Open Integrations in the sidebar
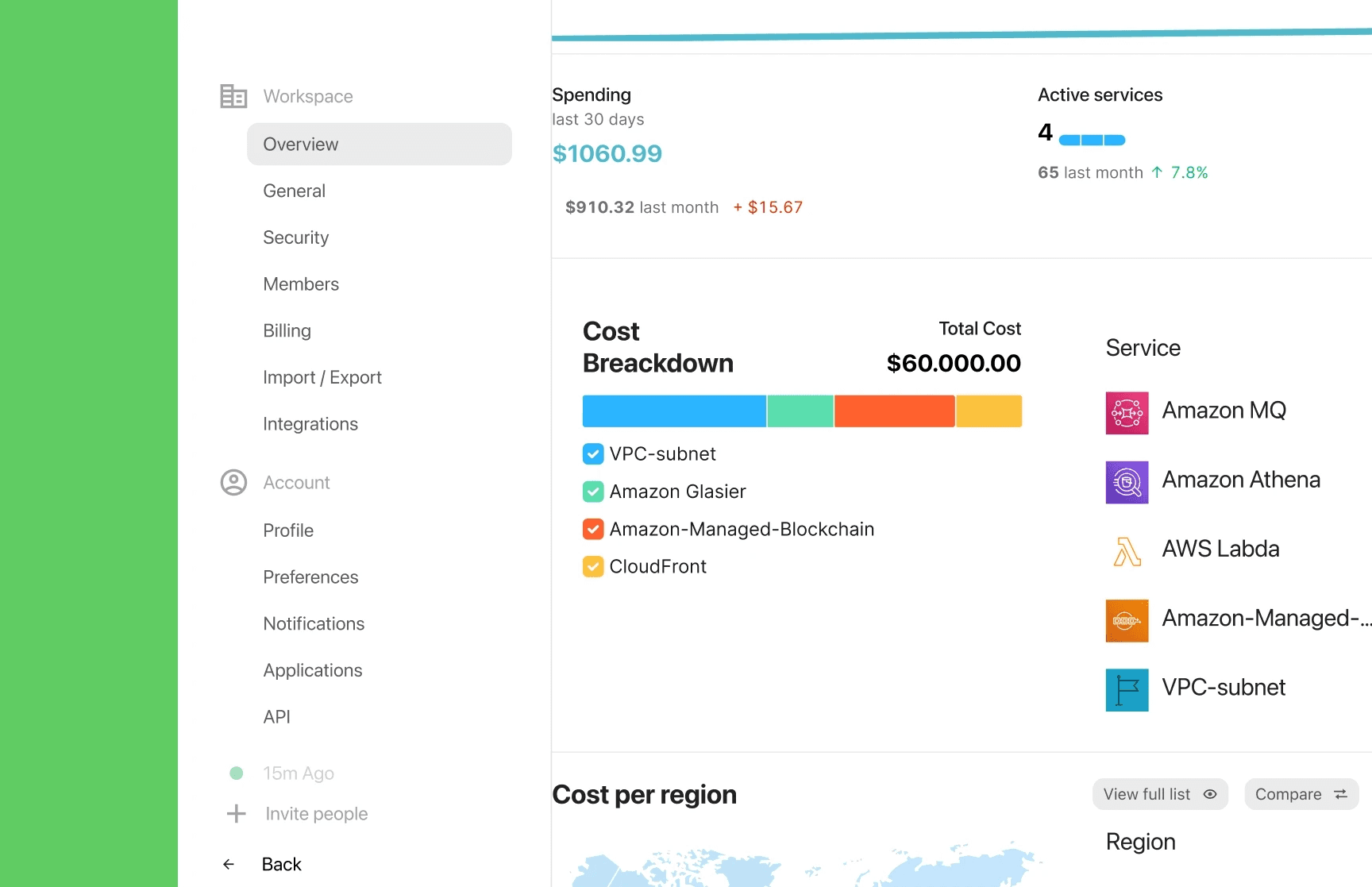 310,424
